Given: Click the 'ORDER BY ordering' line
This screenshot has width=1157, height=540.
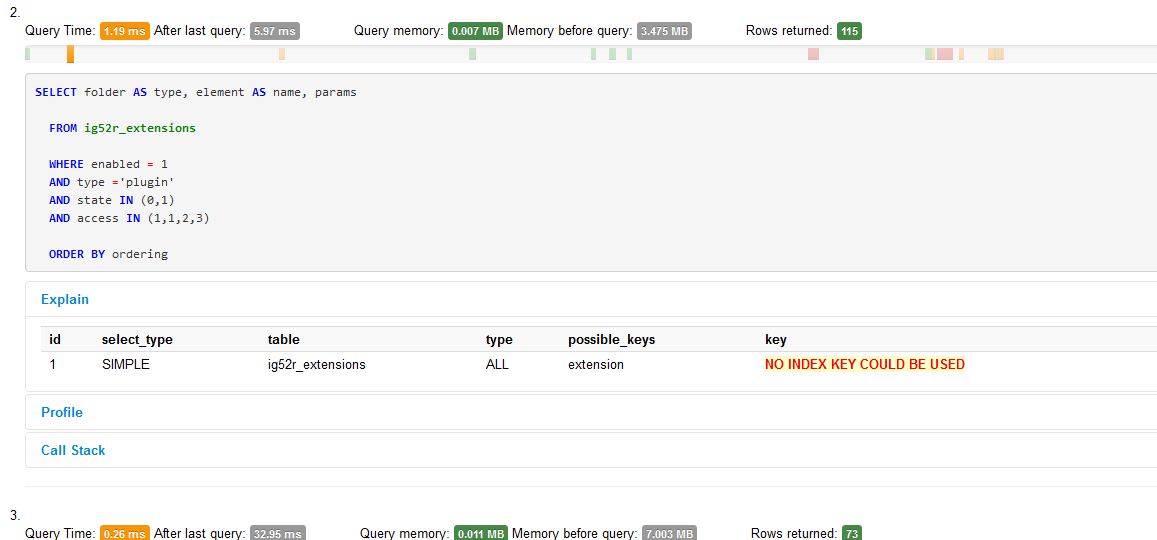Looking at the screenshot, I should click(108, 254).
